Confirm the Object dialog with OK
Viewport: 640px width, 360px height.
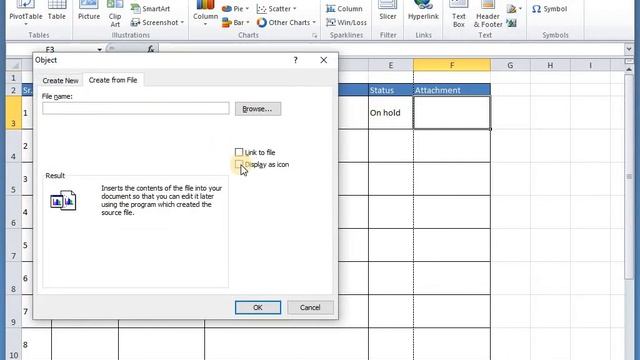point(258,307)
